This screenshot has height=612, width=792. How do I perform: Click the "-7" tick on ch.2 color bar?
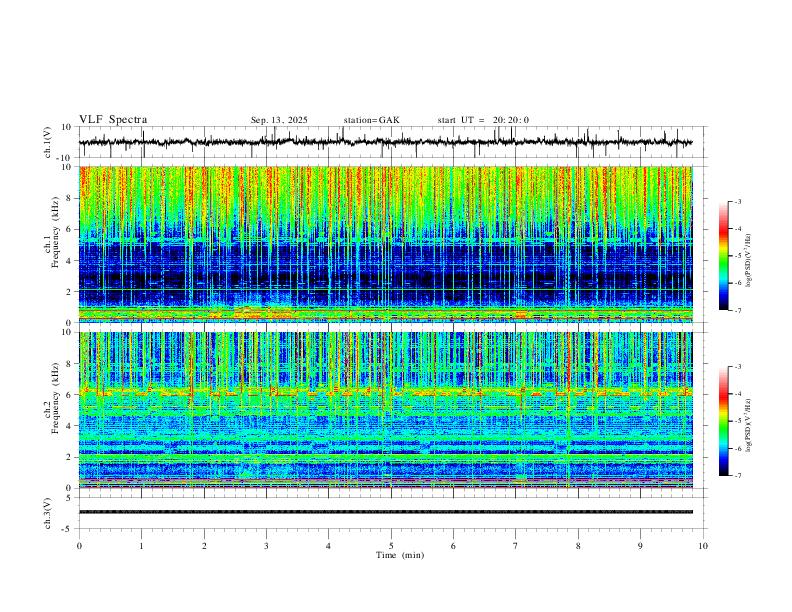tap(738, 476)
